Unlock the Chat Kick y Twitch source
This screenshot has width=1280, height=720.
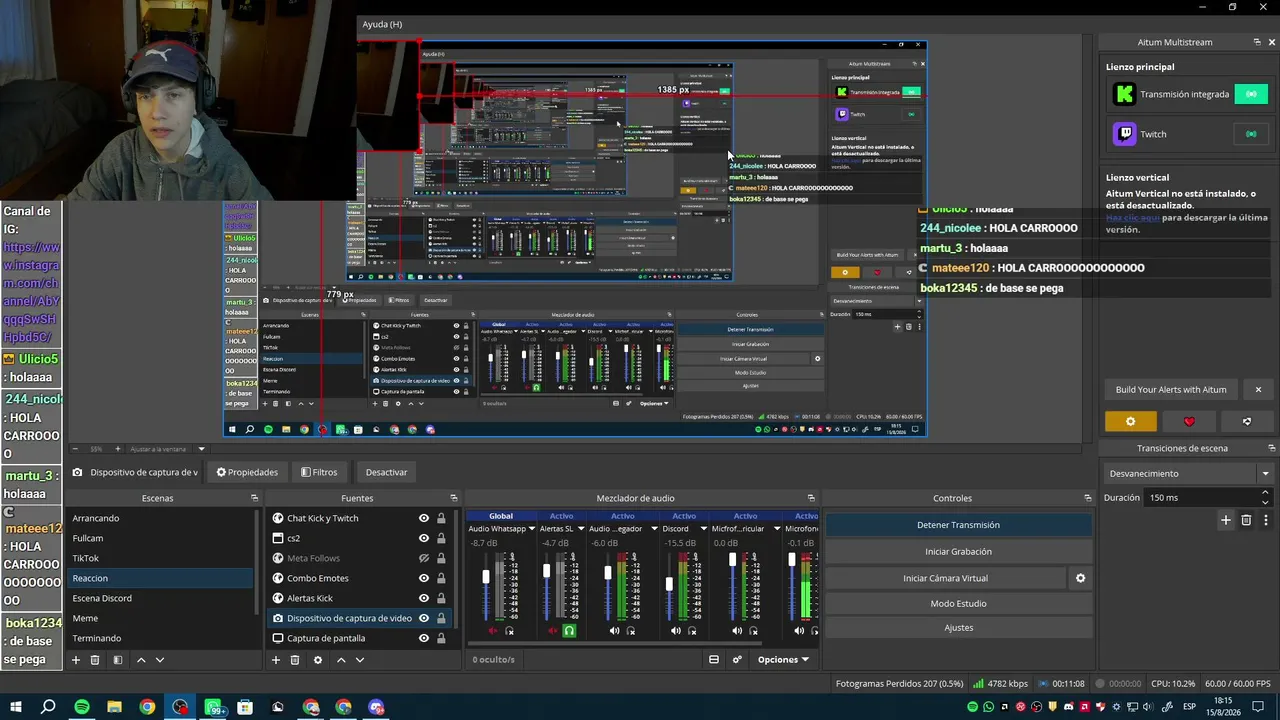(441, 518)
